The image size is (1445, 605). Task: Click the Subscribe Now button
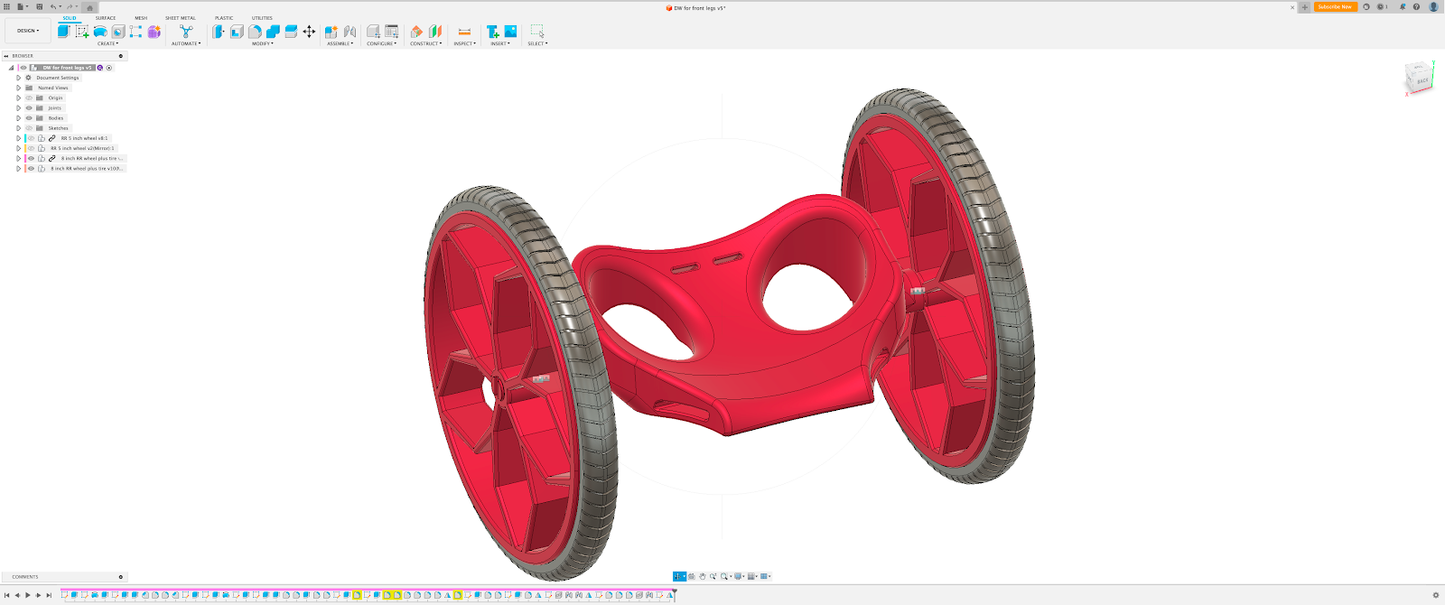1335,7
